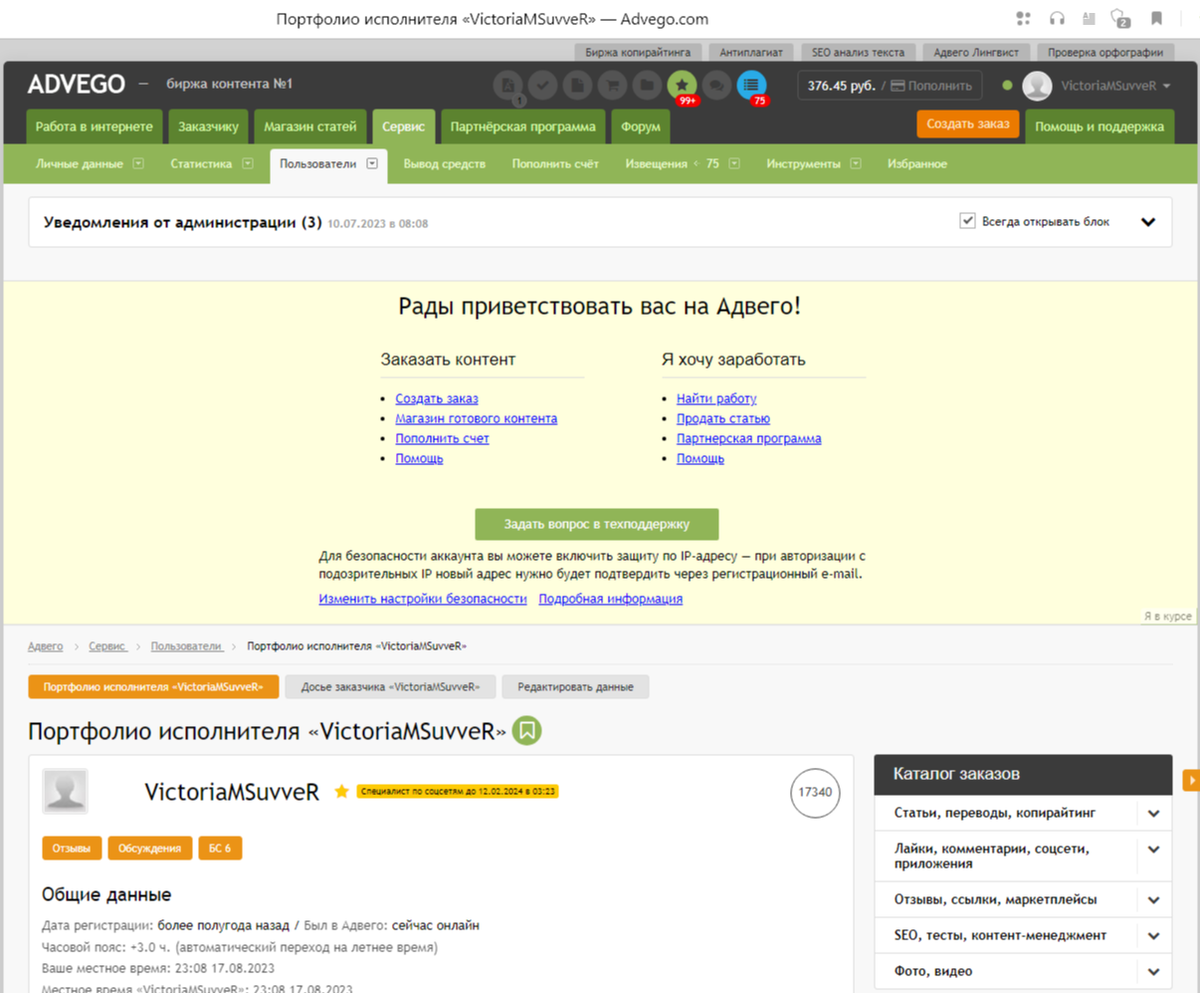Open the Статистика dropdown arrow
This screenshot has width=1200, height=993.
[247, 164]
